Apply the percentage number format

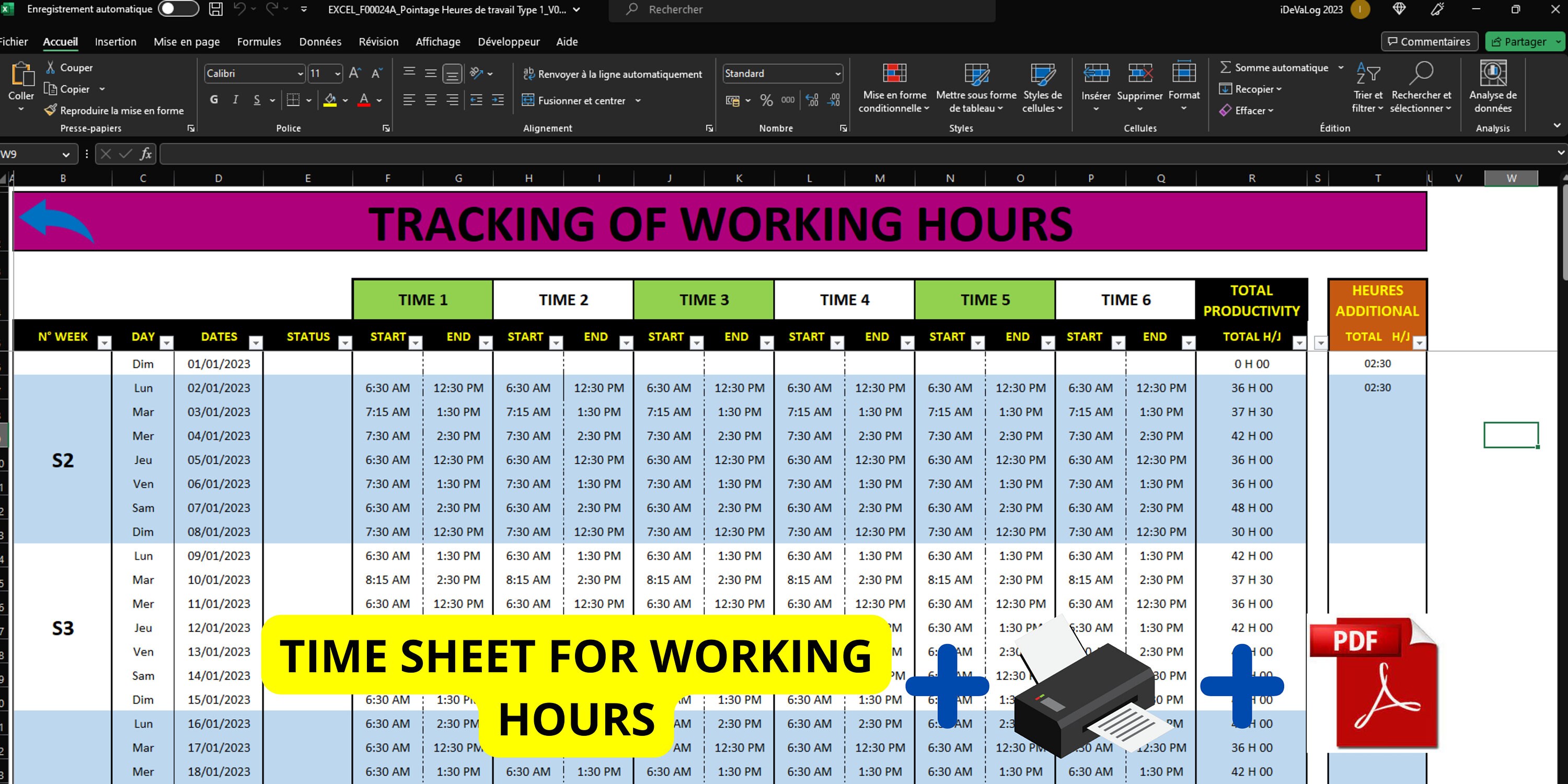coord(766,100)
